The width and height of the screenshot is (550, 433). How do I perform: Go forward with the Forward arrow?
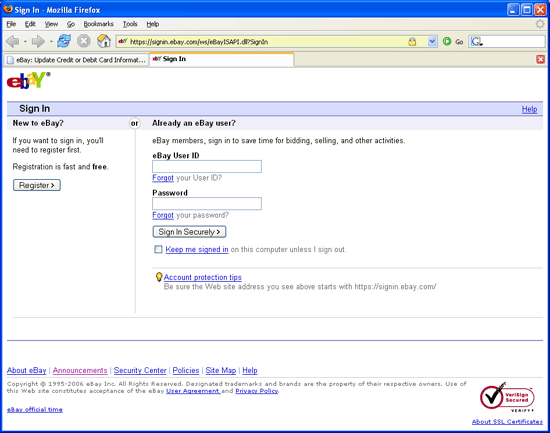click(x=38, y=41)
